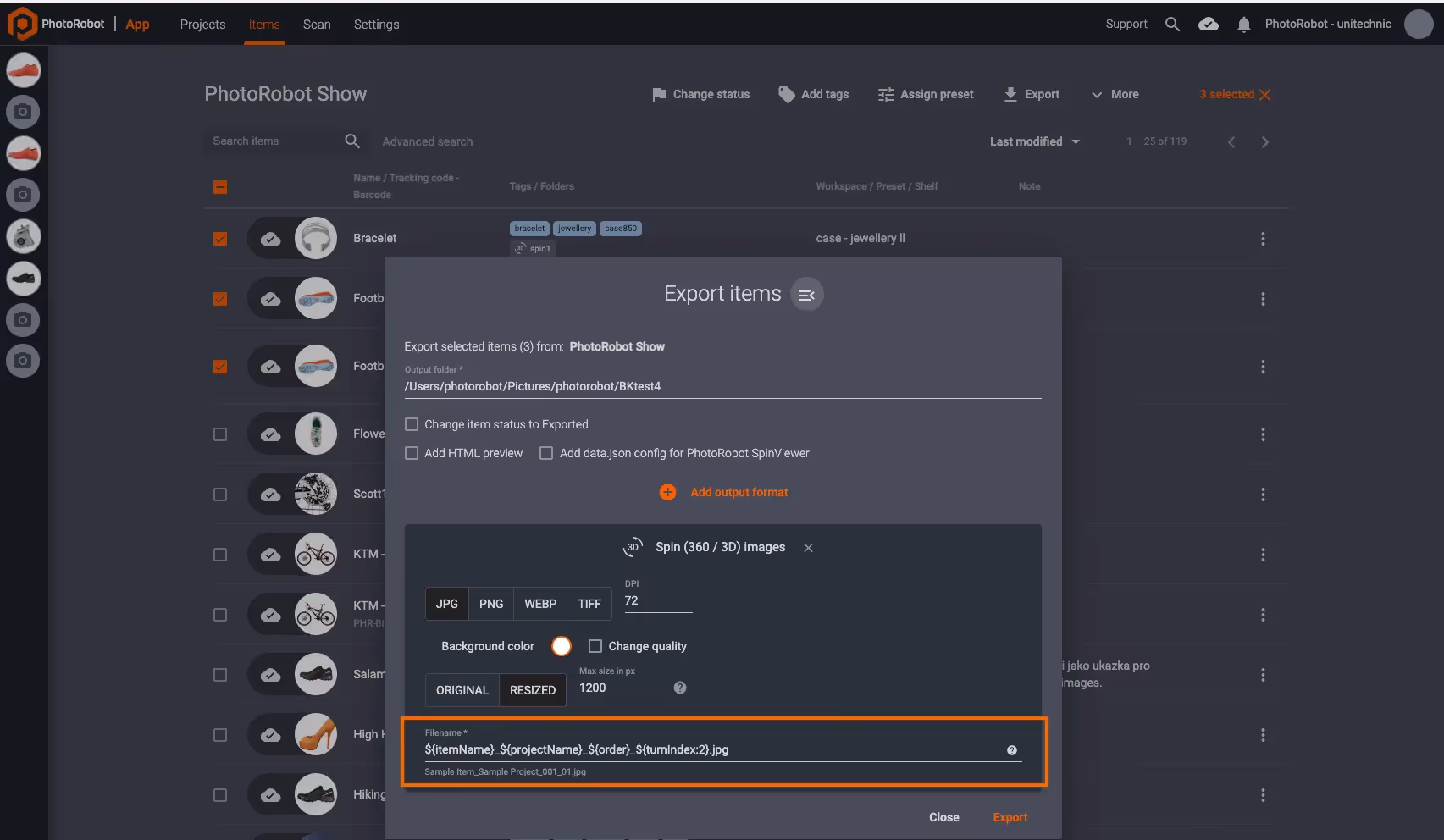Click the Max size in px field
Viewport: 1444px width, 840px height.
(621, 688)
